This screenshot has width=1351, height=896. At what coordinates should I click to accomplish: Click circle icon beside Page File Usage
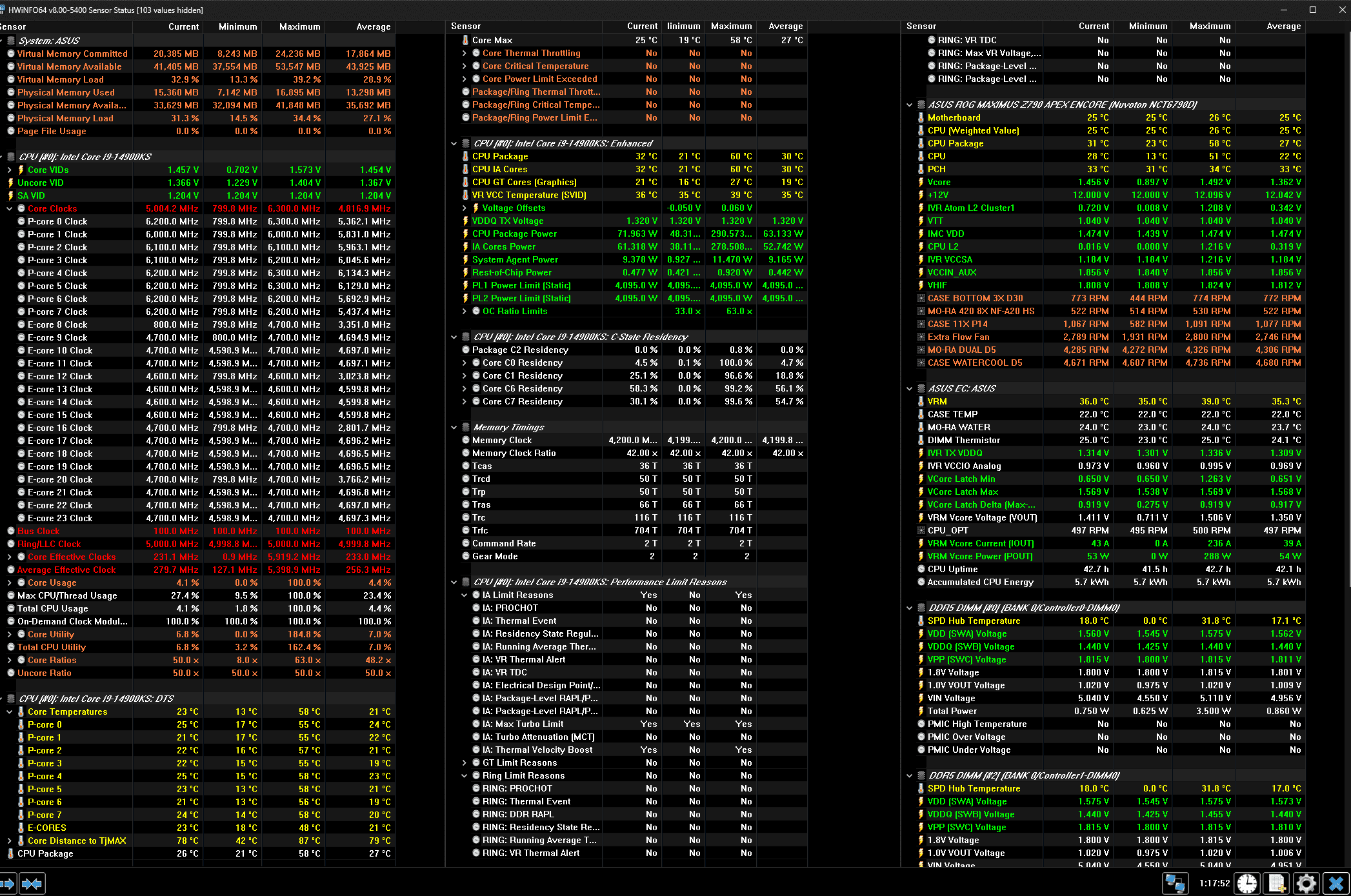point(10,131)
